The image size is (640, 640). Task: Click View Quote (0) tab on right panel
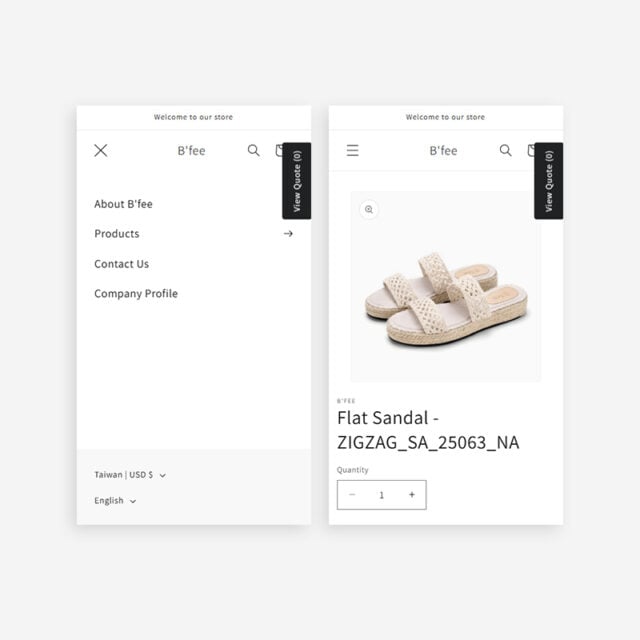[x=549, y=181]
